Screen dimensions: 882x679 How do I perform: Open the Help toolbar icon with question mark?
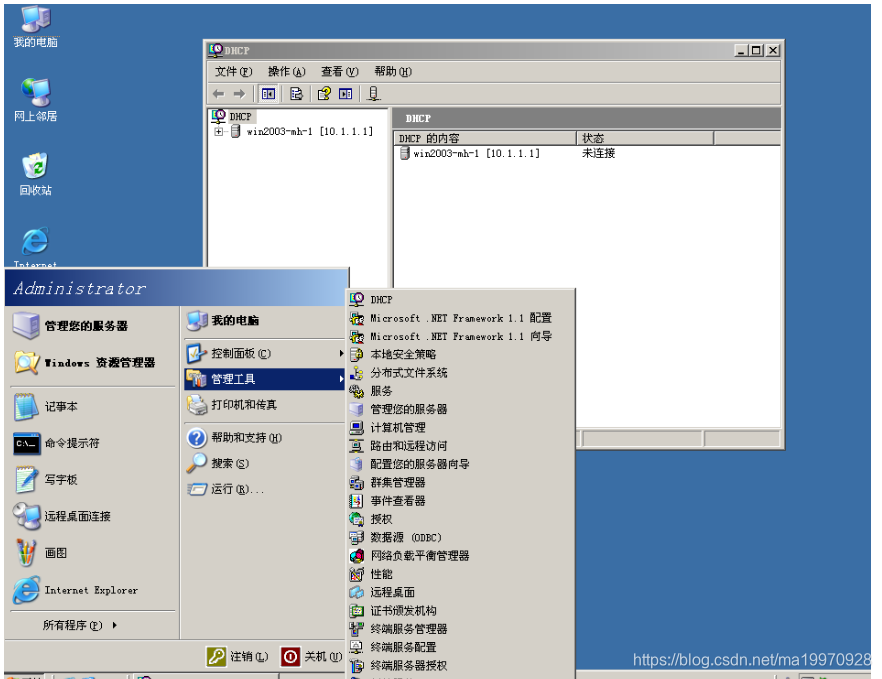click(324, 93)
